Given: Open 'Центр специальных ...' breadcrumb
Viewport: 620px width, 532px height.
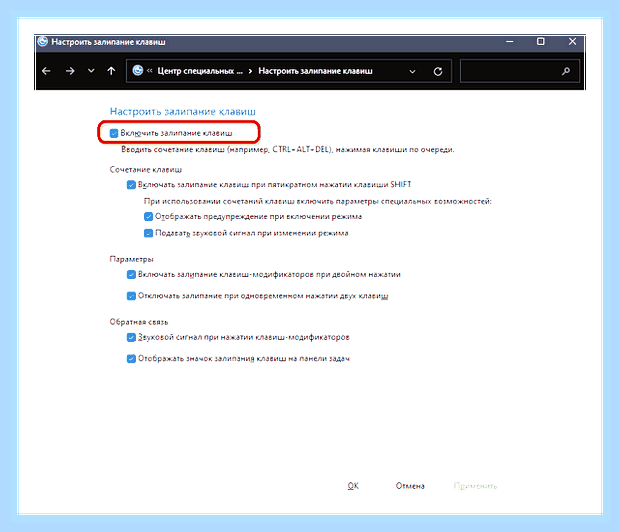Looking at the screenshot, I should point(200,71).
